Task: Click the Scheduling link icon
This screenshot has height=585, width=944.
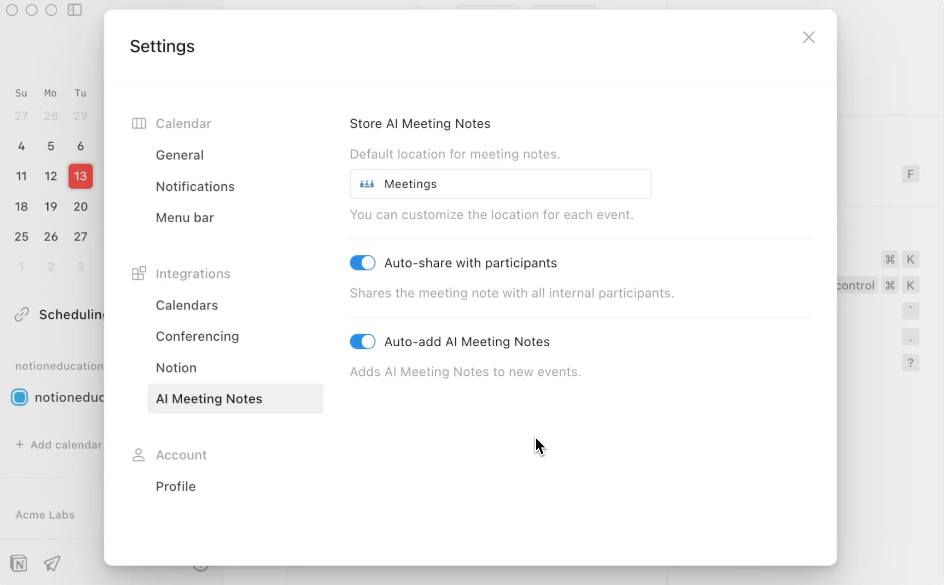Action: coord(22,315)
